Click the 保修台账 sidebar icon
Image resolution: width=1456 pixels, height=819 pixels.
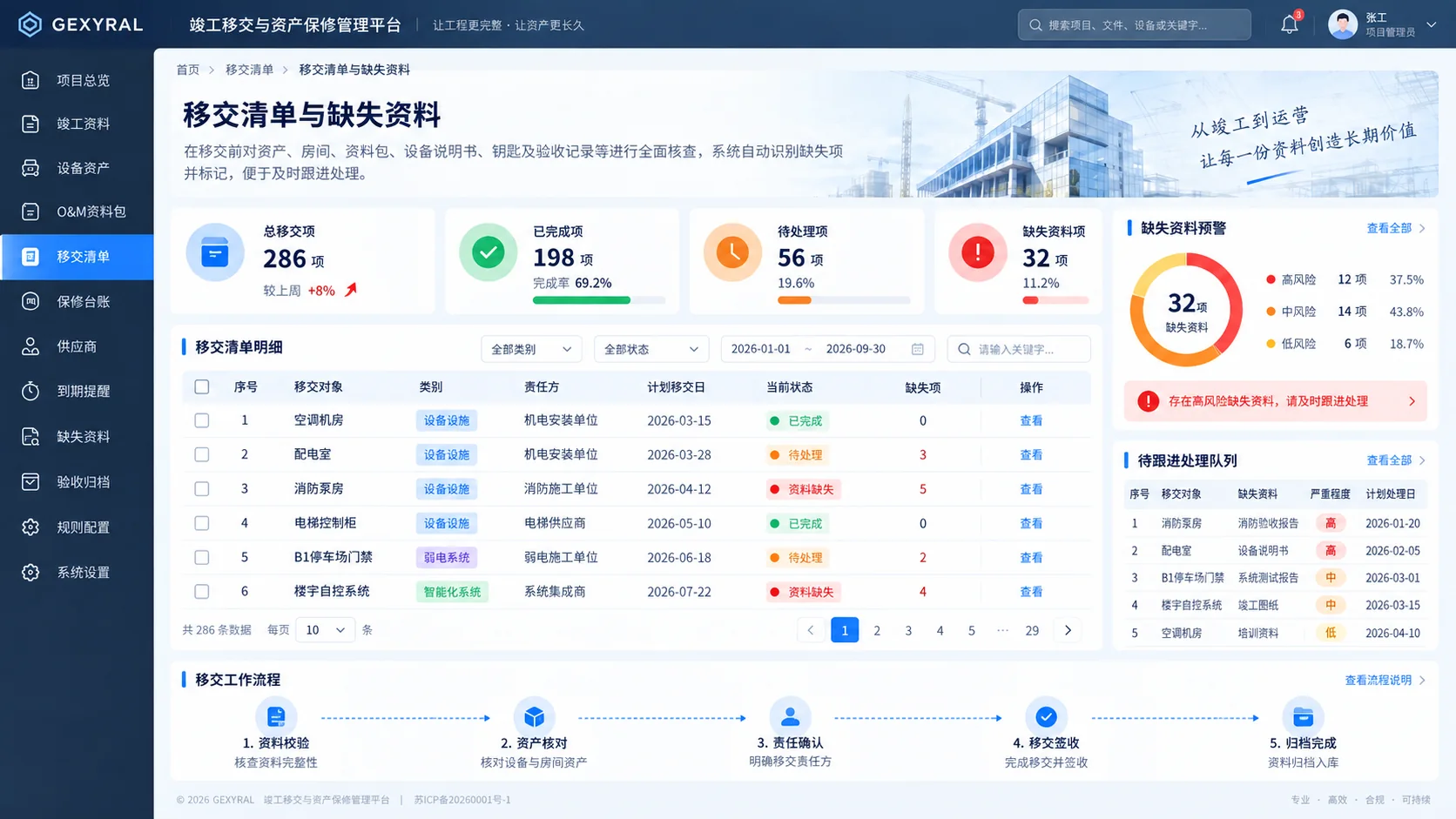tap(30, 301)
